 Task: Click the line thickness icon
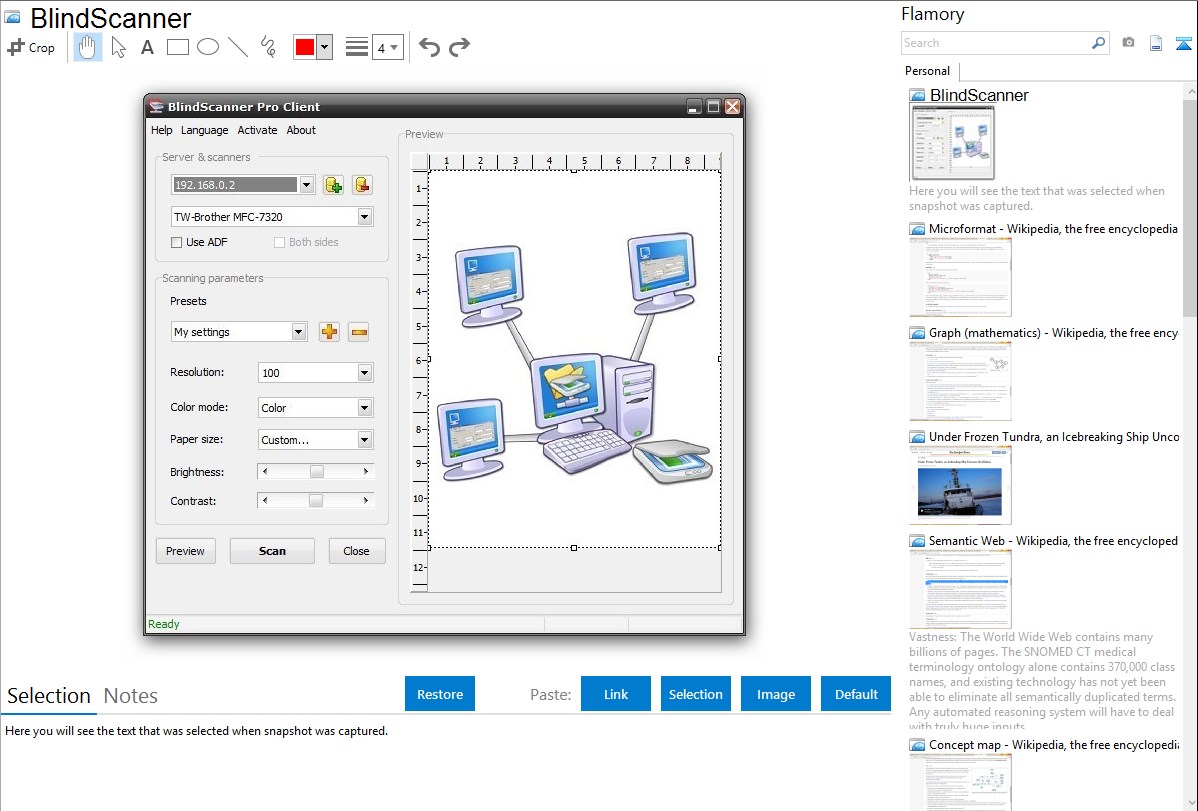[x=357, y=47]
